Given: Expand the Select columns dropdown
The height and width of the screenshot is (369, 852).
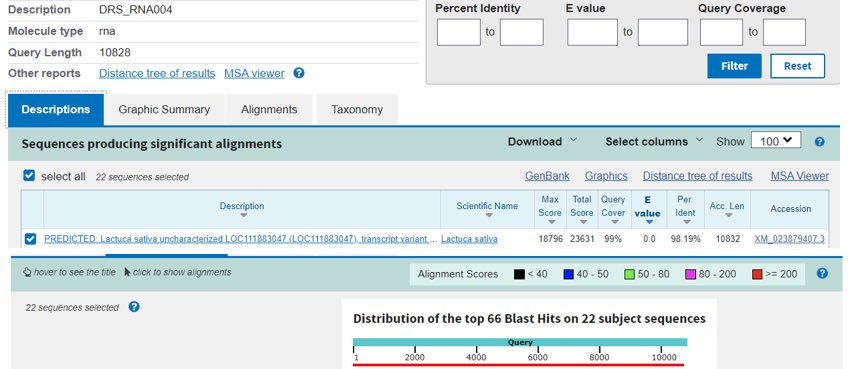Looking at the screenshot, I should coord(654,141).
